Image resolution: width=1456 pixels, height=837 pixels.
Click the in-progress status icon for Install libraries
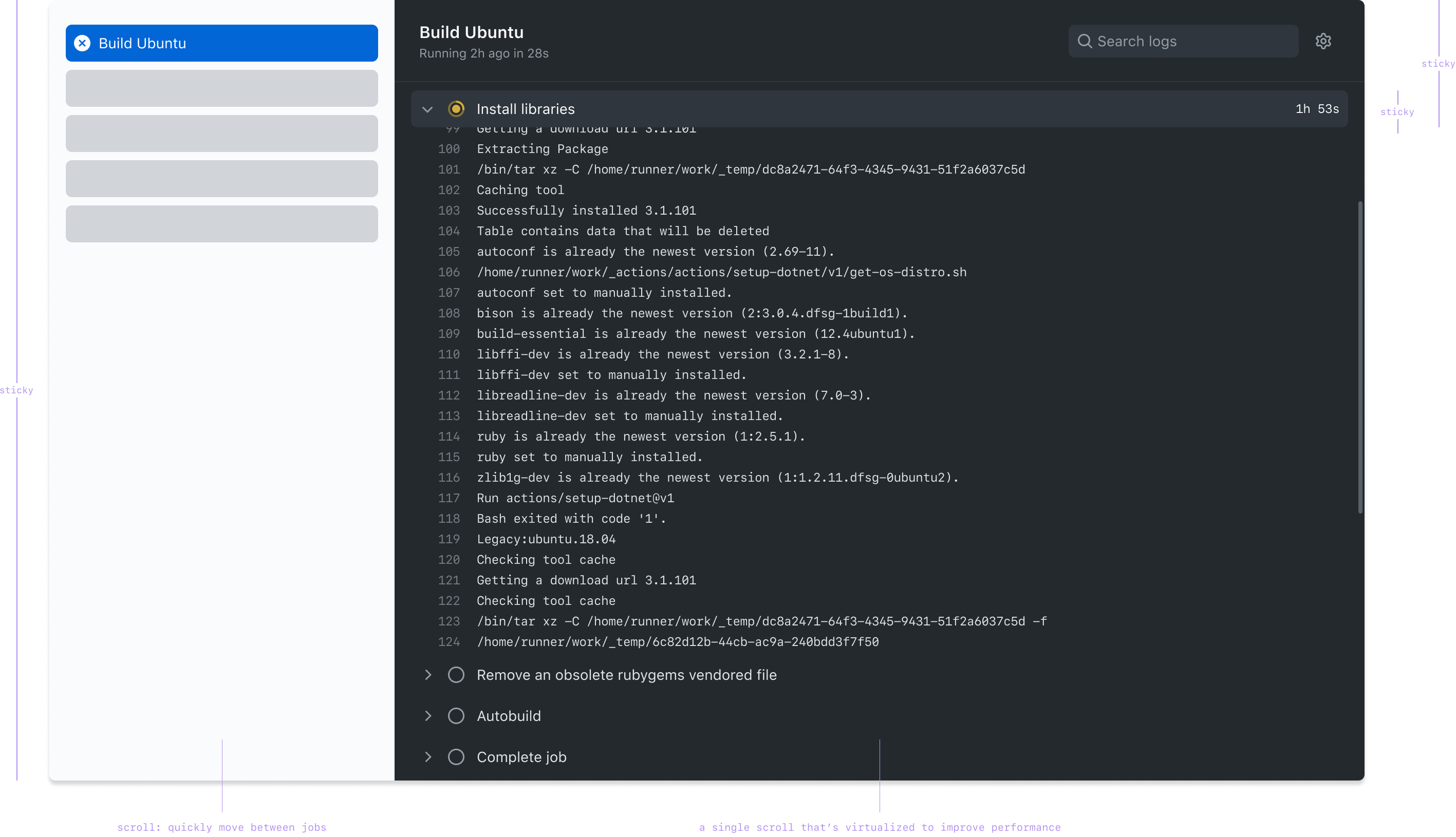click(456, 109)
